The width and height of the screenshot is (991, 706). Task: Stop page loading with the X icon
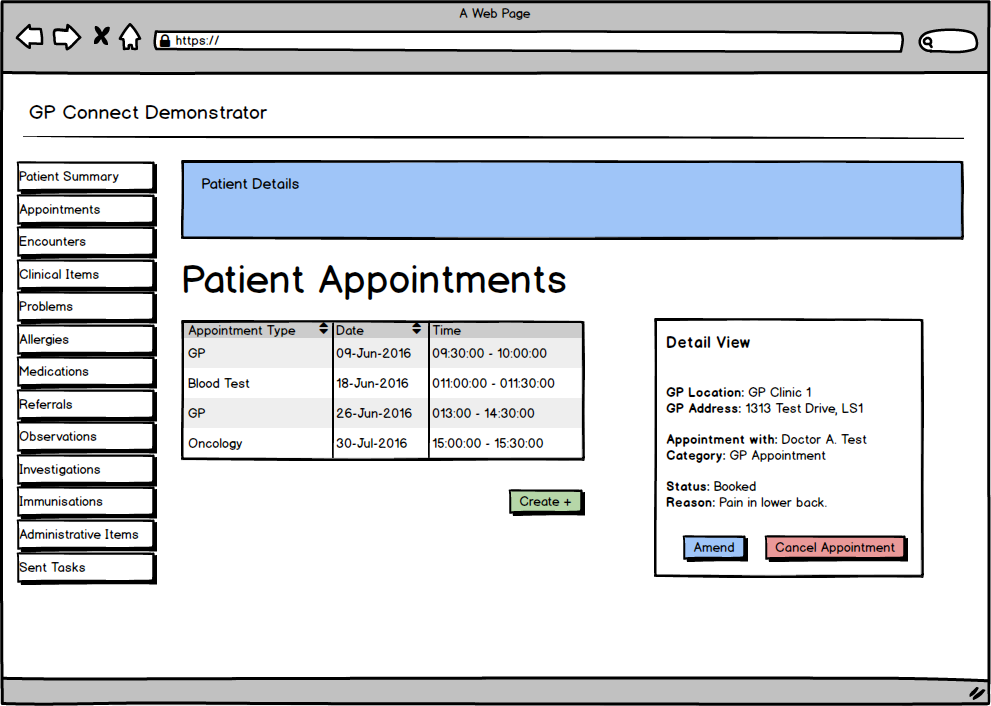100,36
